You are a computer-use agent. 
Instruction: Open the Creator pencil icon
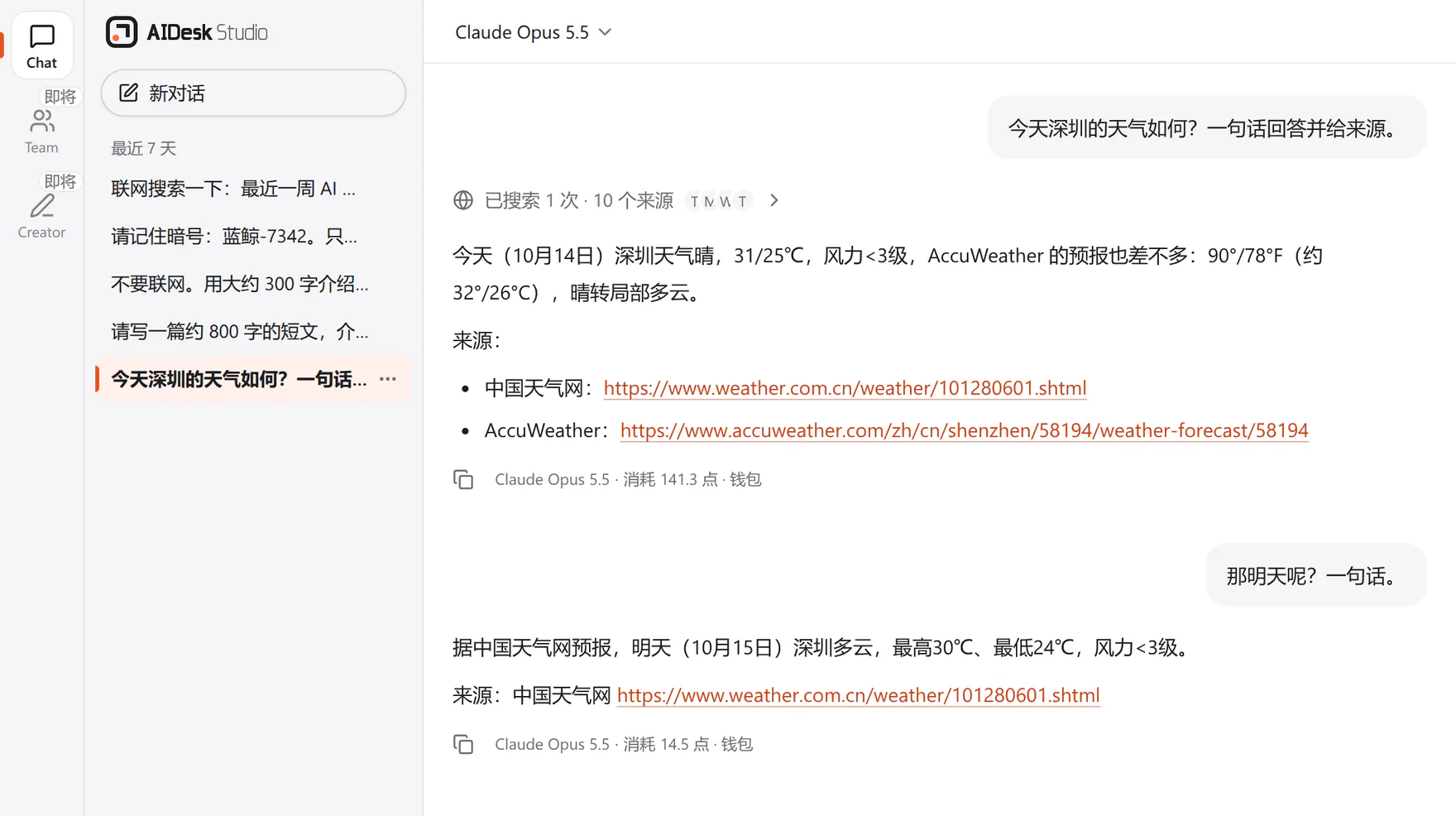pos(41,206)
